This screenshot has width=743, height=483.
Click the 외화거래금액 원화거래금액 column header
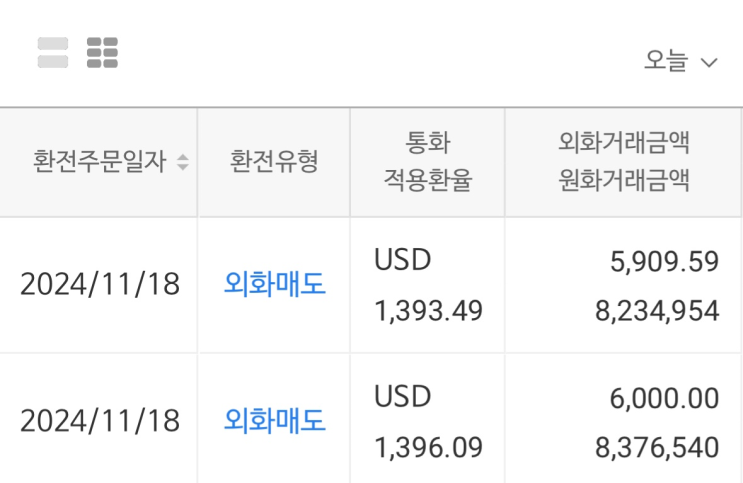point(624,162)
